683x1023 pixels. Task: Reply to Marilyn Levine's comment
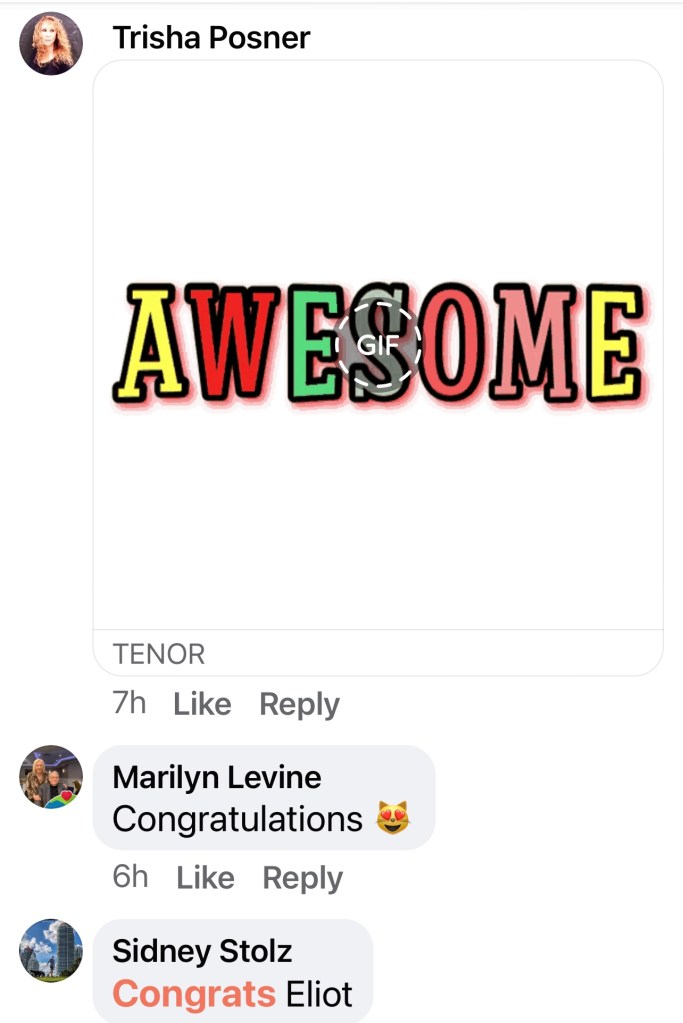pos(303,878)
